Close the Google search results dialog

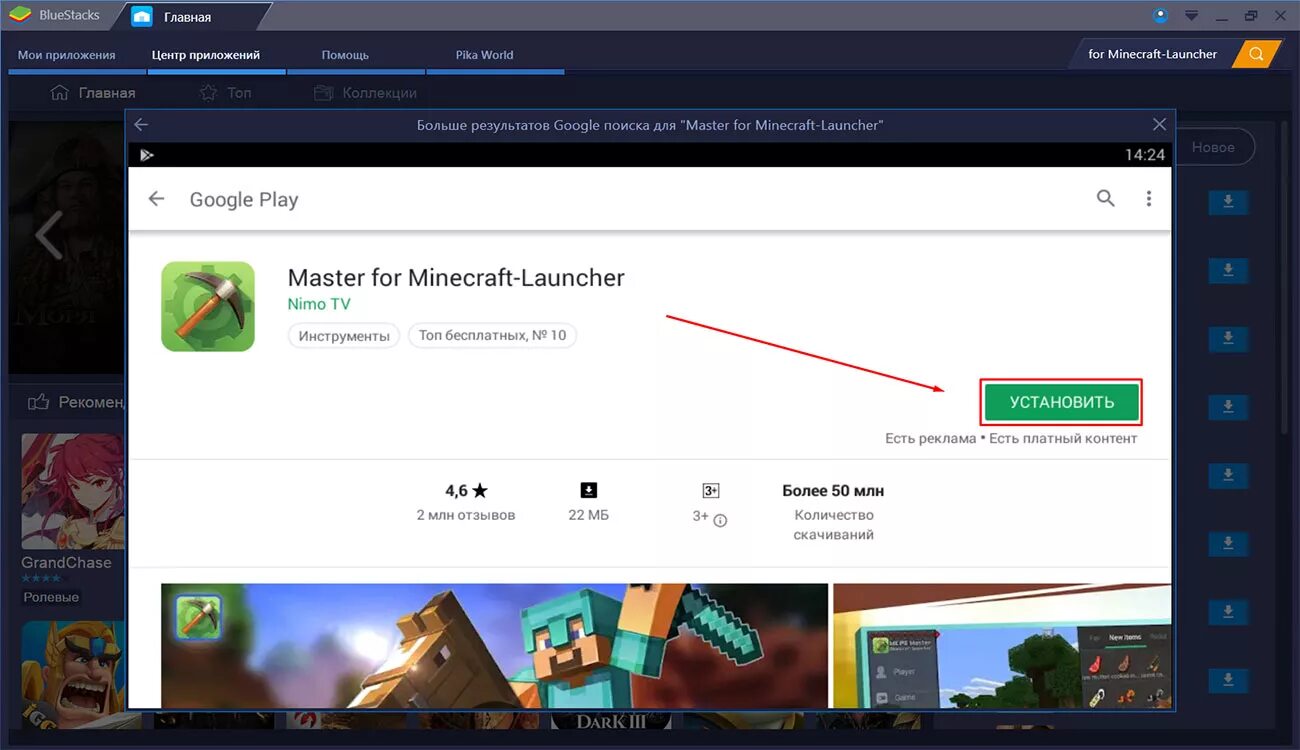[x=1159, y=125]
